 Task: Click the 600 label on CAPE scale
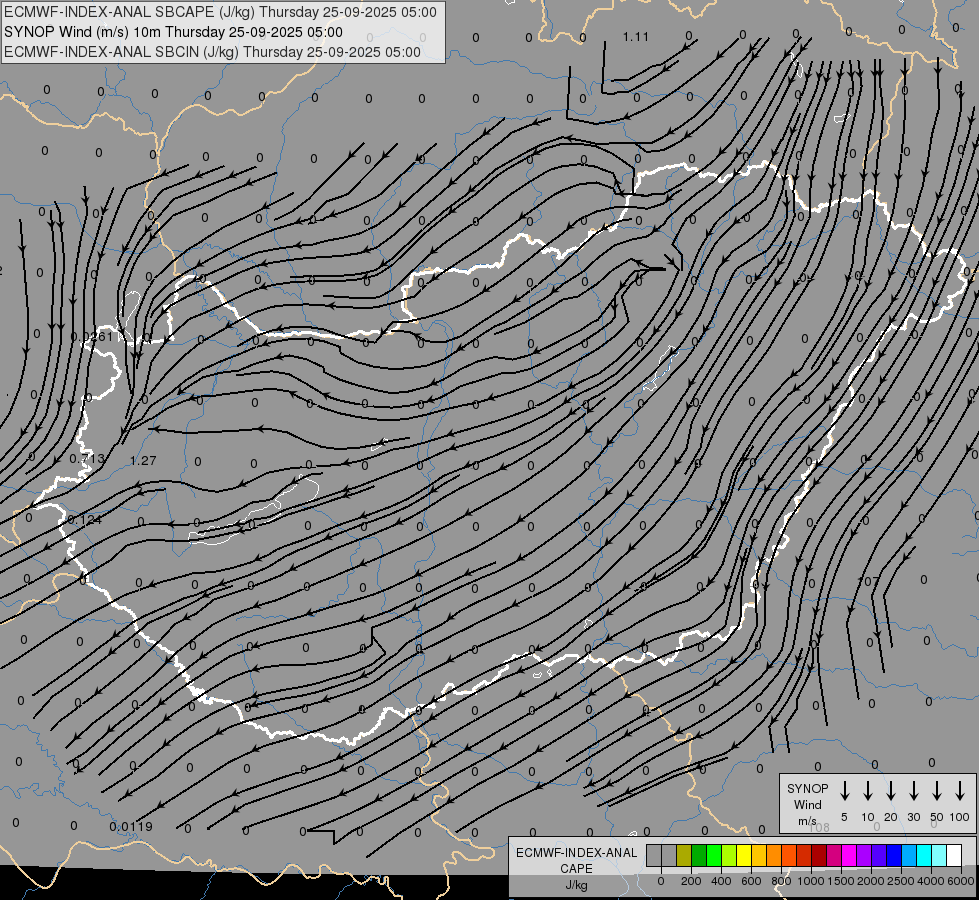[751, 881]
